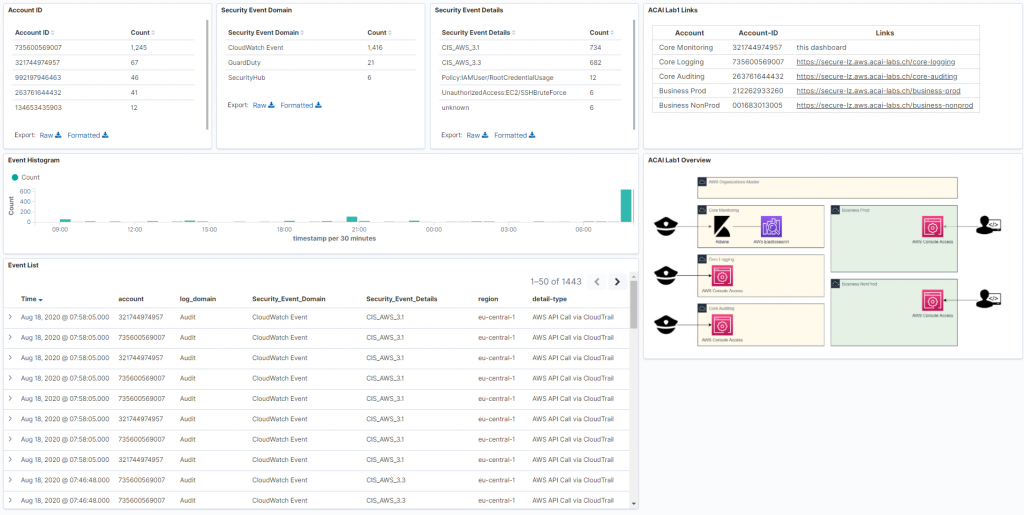Image resolution: width=1024 pixels, height=515 pixels.
Task: Click the Kibana icon in the overview diagram
Action: (722, 226)
